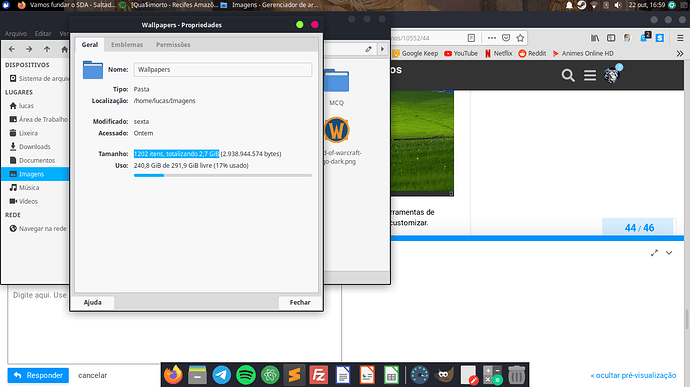The image size is (690, 387).
Task: Open the Reddit bookmark
Action: (532, 53)
